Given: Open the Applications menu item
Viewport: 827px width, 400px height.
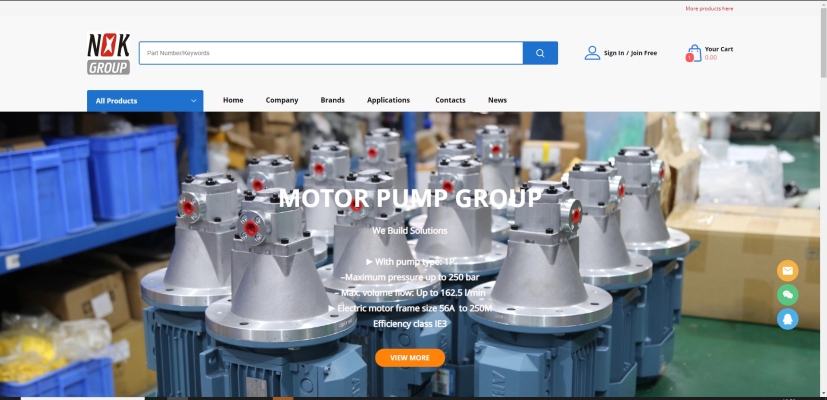Looking at the screenshot, I should click(388, 100).
